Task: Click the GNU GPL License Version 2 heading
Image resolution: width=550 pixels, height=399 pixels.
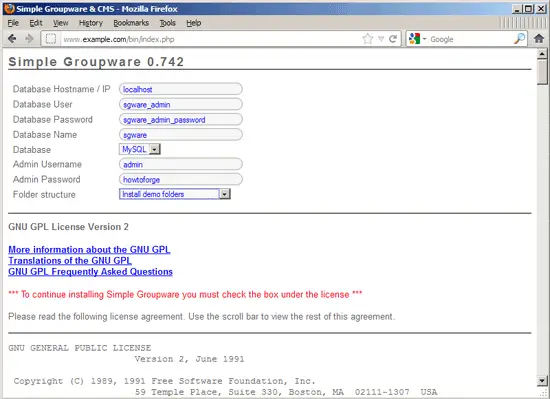Action: tap(68, 227)
